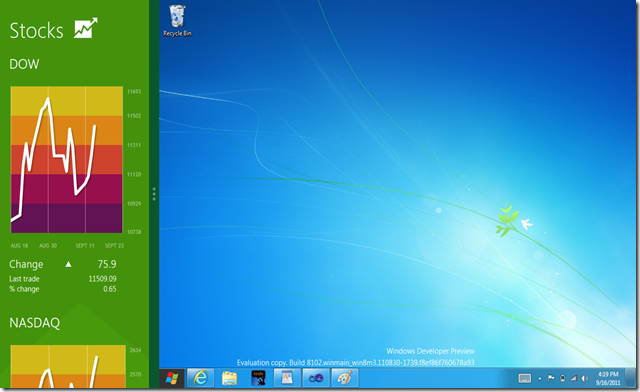Open the DOW stock chart
This screenshot has width=640, height=392.
[67, 159]
